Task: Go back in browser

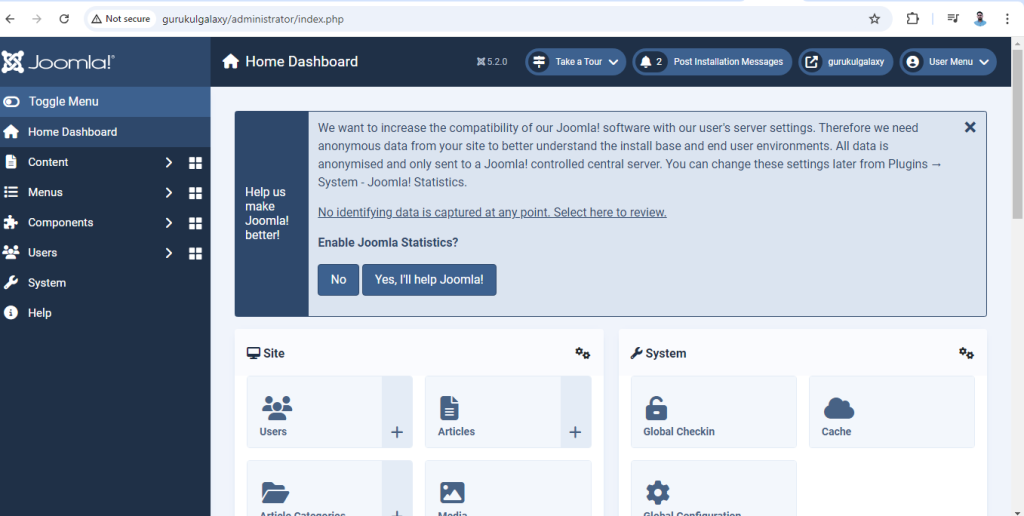Action: 10,19
